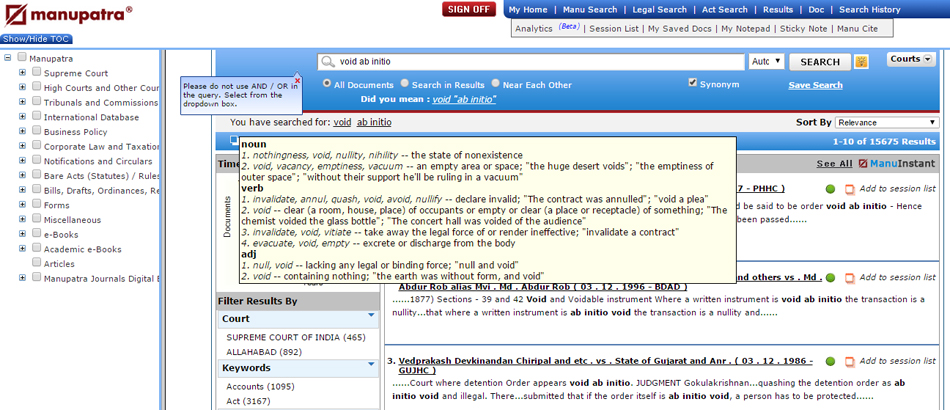950x410 pixels.
Task: Click the ManuInstant logo icon
Action: pos(863,164)
